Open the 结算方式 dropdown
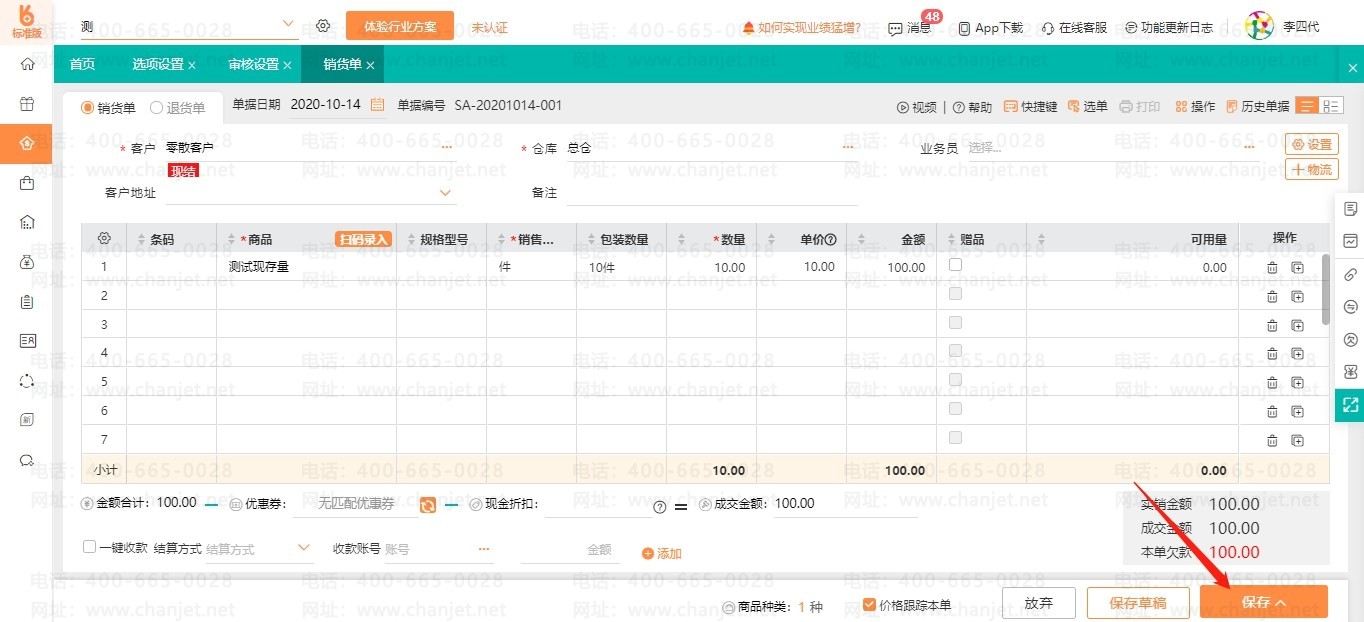The image size is (1364, 622). tap(305, 548)
